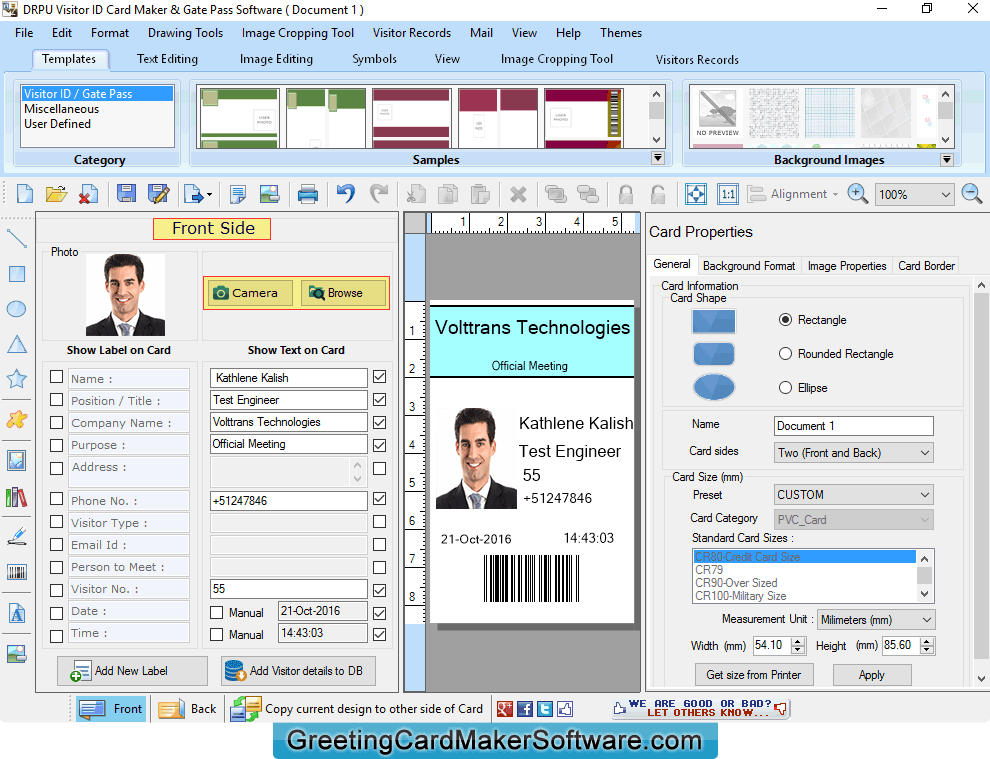
Task: Click the Google Plus share icon
Action: (504, 709)
